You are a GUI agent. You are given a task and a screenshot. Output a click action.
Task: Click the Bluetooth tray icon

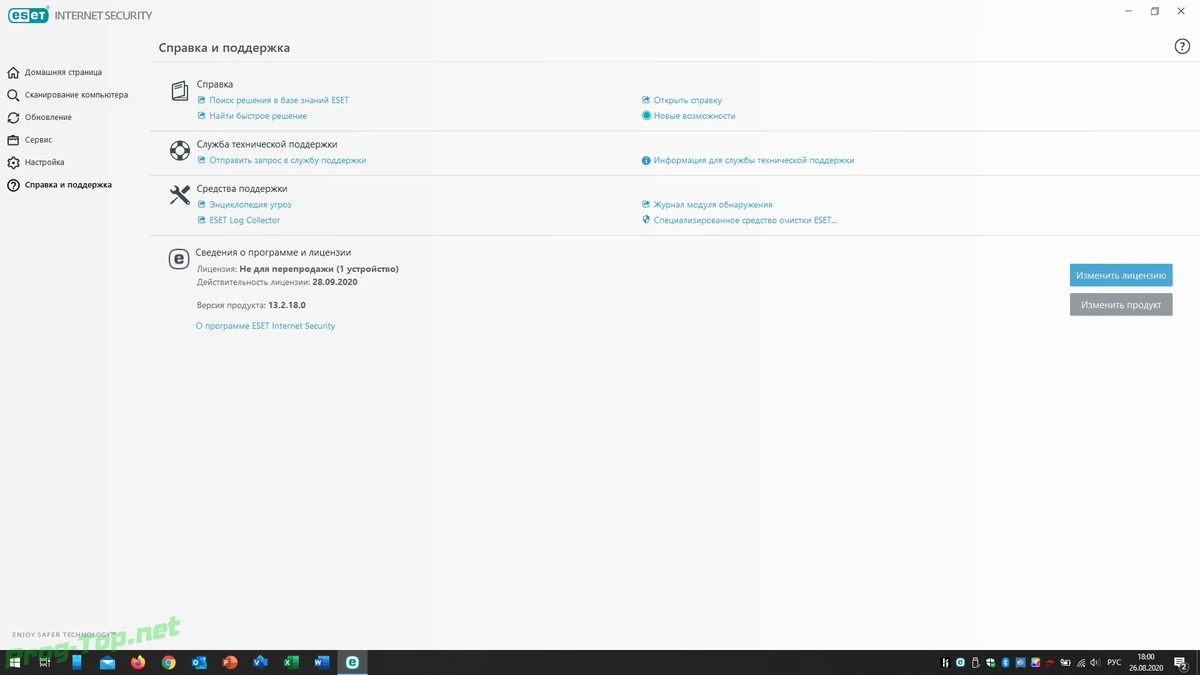(1005, 662)
